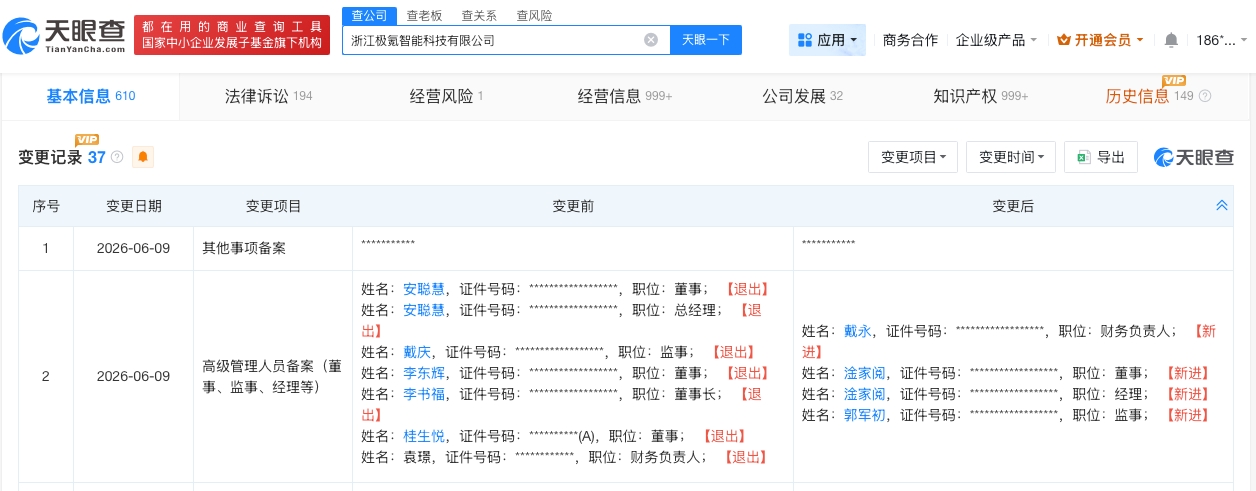The height and width of the screenshot is (491, 1256).
Task: Switch to 法律诉讼 tab
Action: point(269,96)
